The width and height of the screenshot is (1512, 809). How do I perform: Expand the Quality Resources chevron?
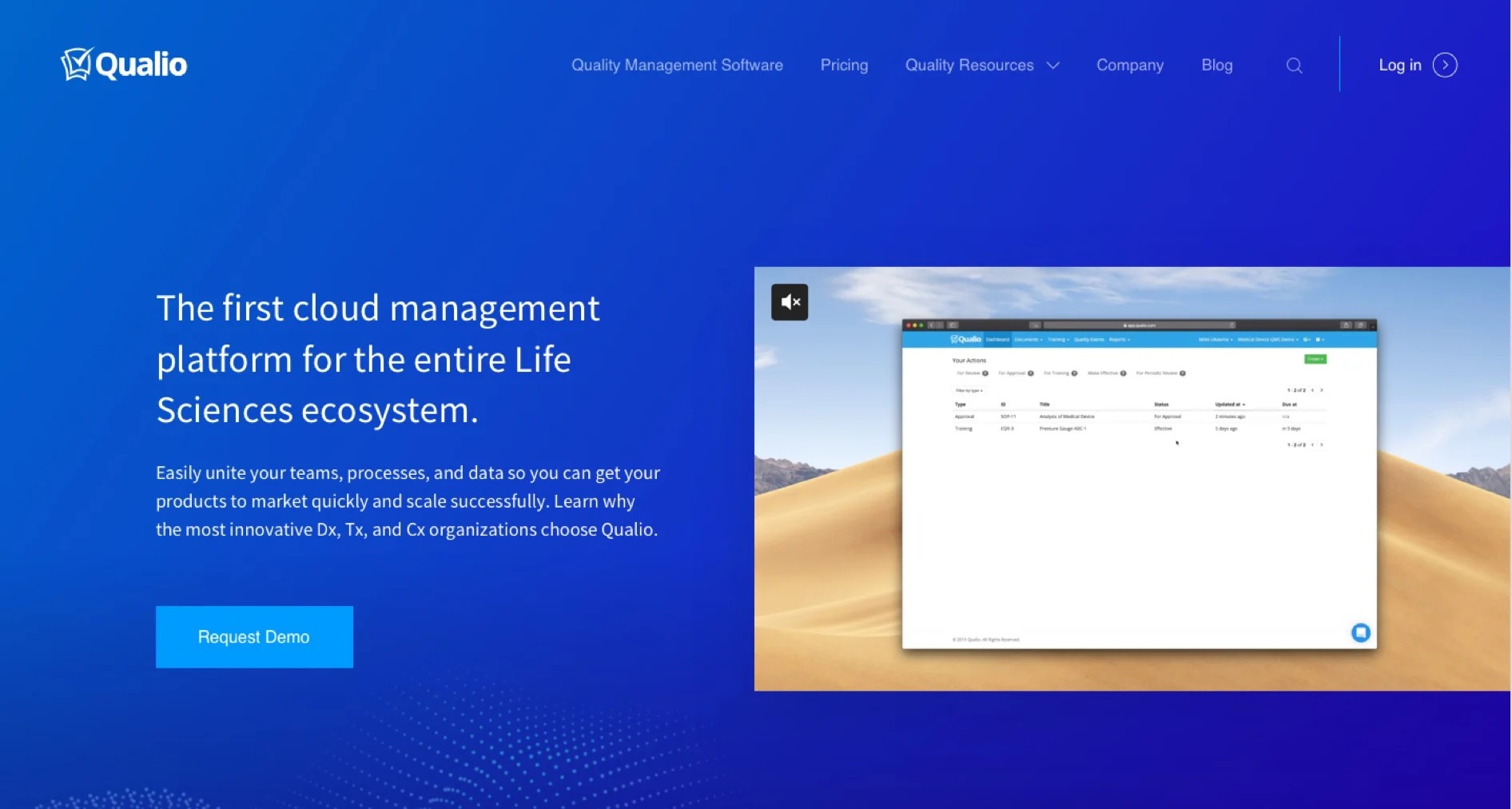pos(1052,66)
